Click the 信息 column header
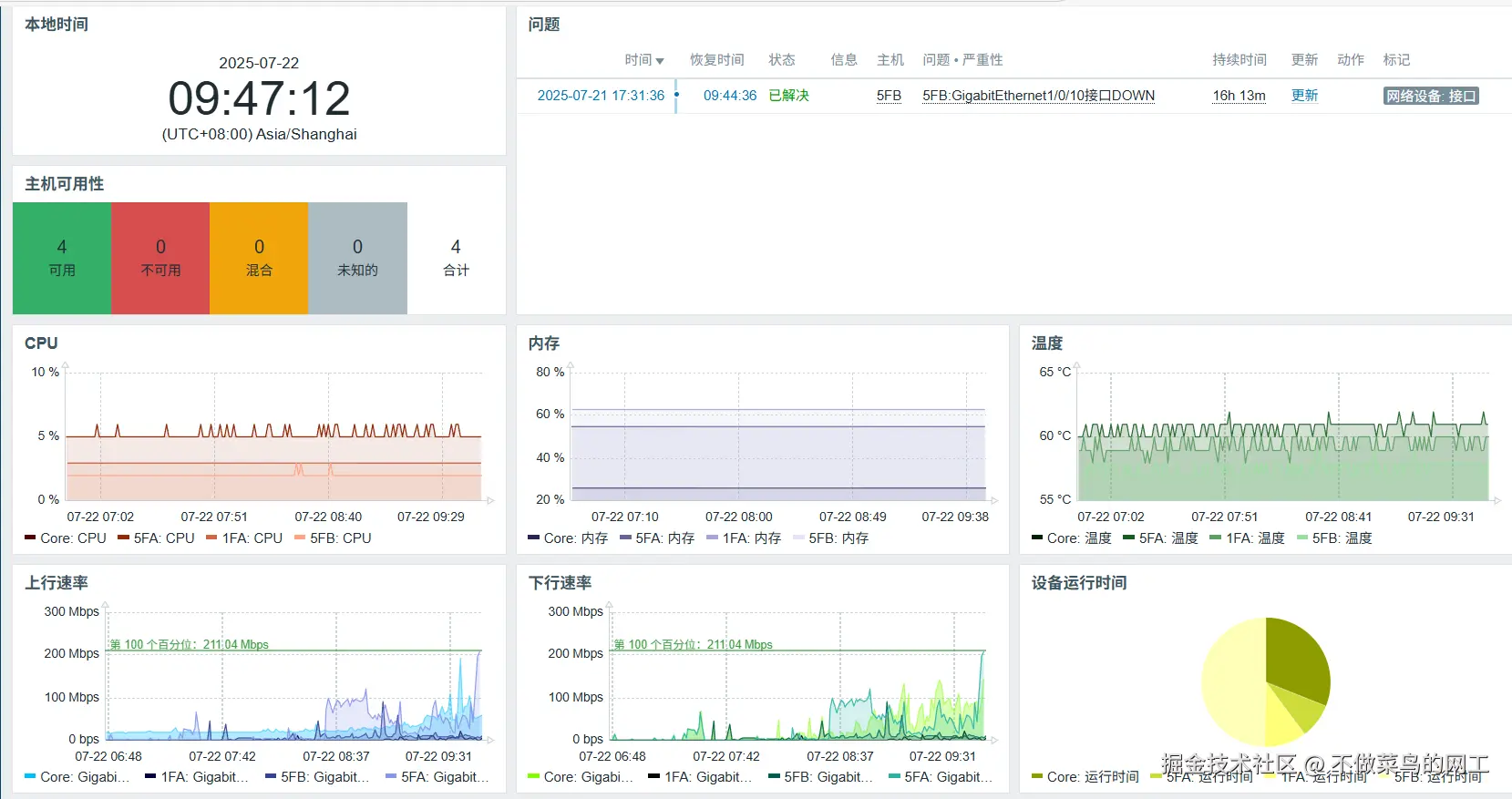The width and height of the screenshot is (1512, 799). click(844, 60)
